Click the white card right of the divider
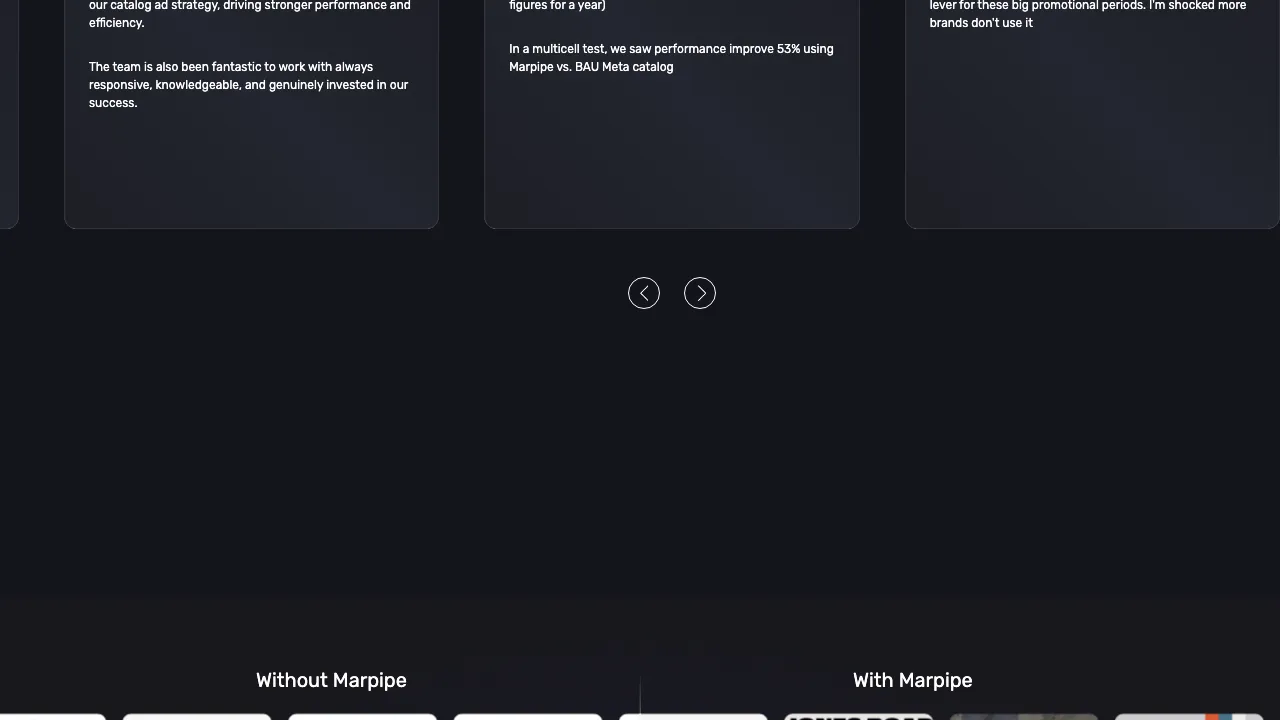 [x=693, y=716]
